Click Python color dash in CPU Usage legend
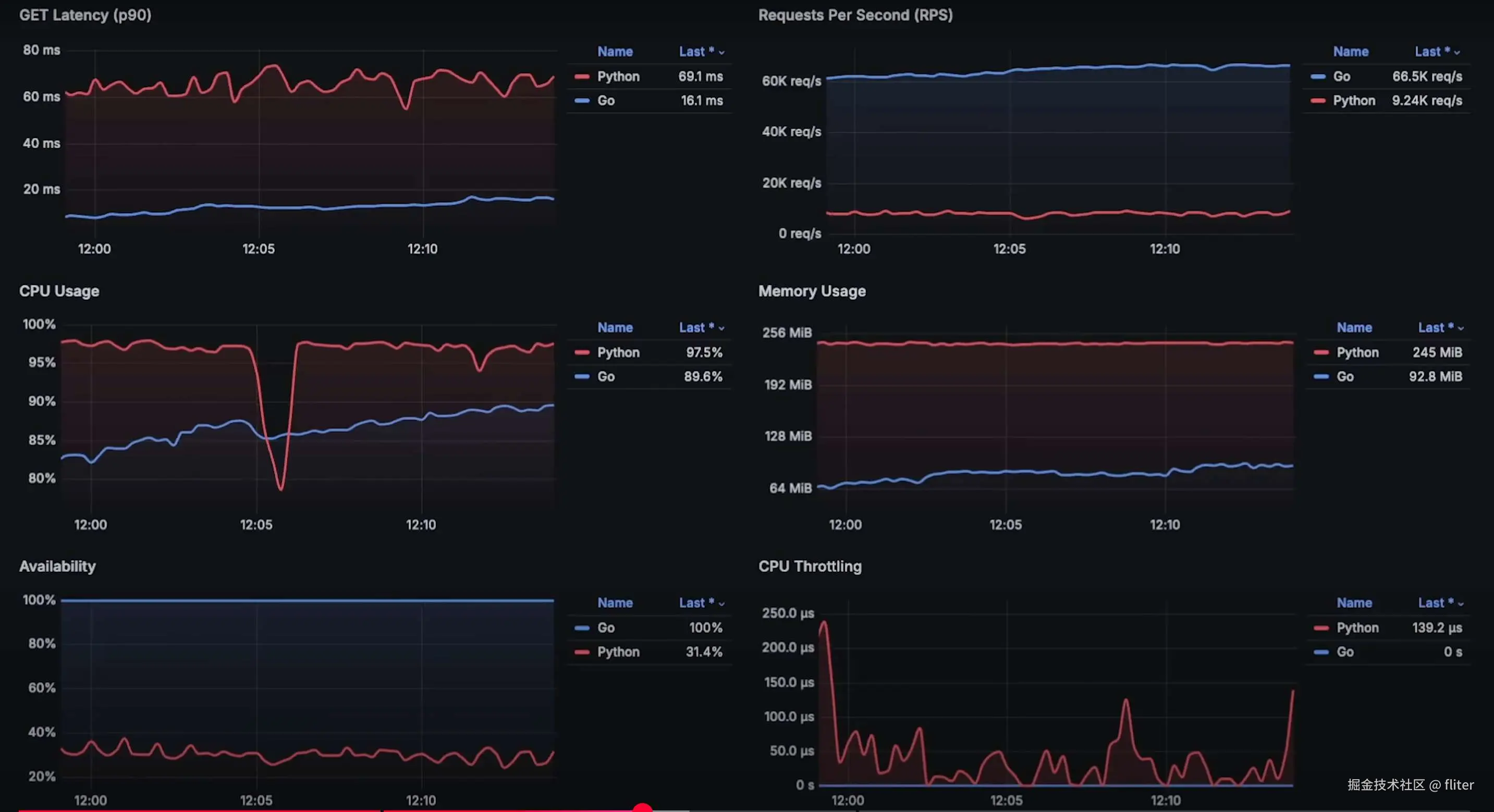Image resolution: width=1494 pixels, height=812 pixels. pos(582,353)
